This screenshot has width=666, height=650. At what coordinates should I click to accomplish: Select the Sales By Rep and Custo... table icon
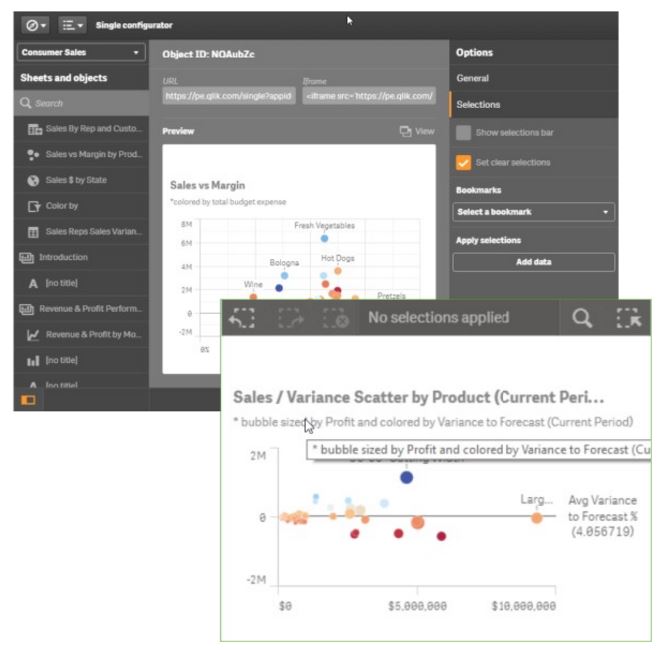click(34, 129)
